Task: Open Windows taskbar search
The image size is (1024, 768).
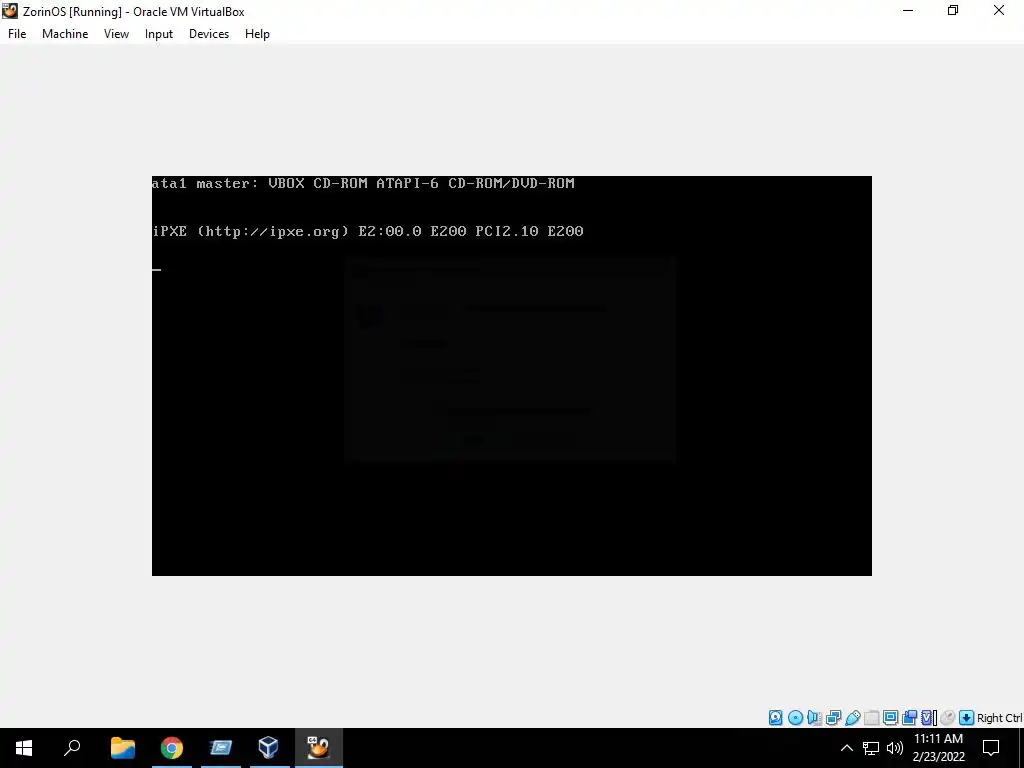Action: pos(72,748)
